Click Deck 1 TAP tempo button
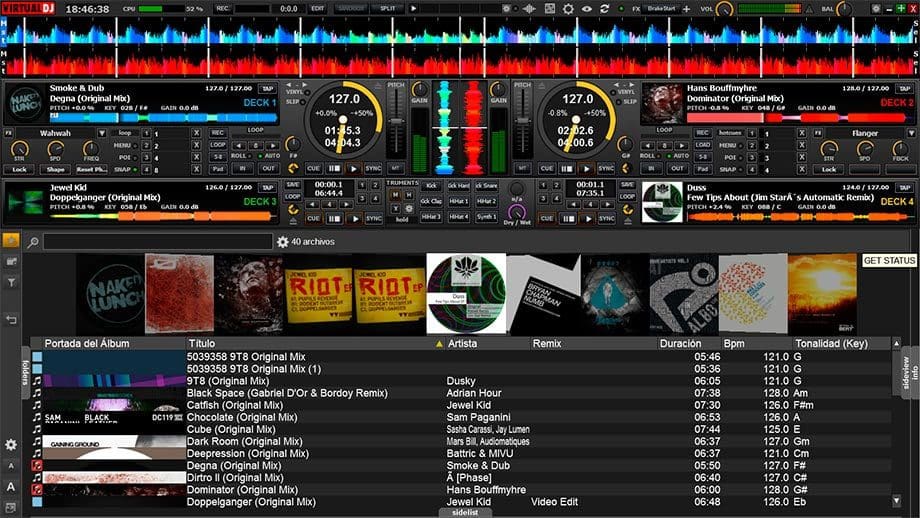The image size is (920, 518). pos(268,89)
